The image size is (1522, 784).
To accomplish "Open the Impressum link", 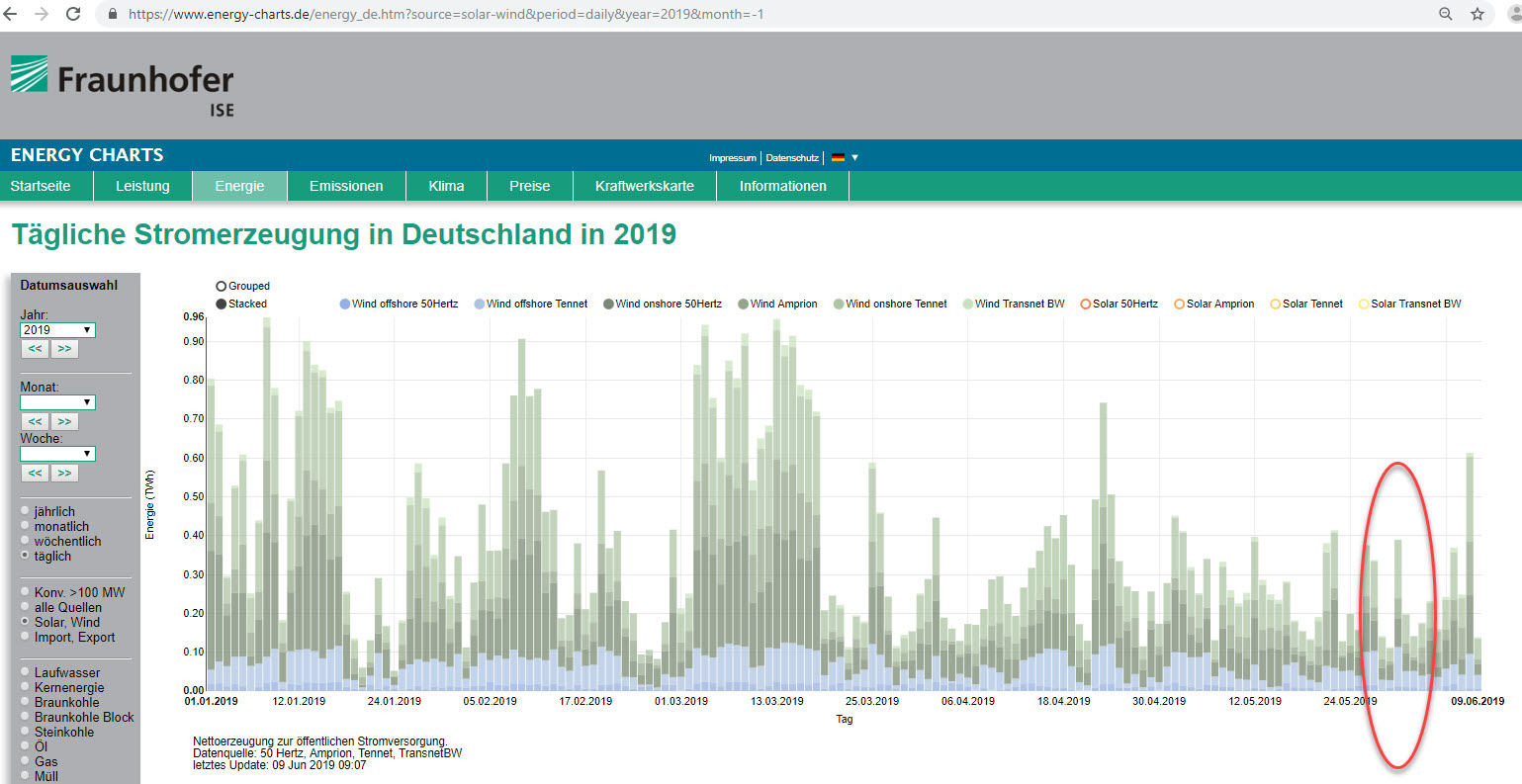I will click(732, 158).
